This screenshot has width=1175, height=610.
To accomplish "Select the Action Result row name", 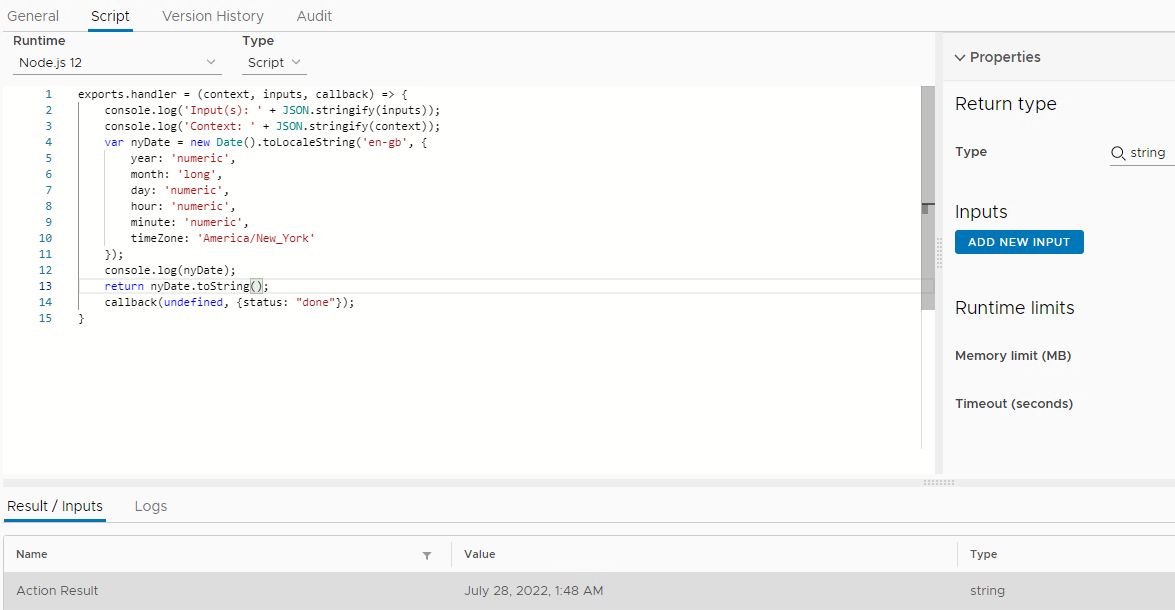I will click(x=57, y=591).
